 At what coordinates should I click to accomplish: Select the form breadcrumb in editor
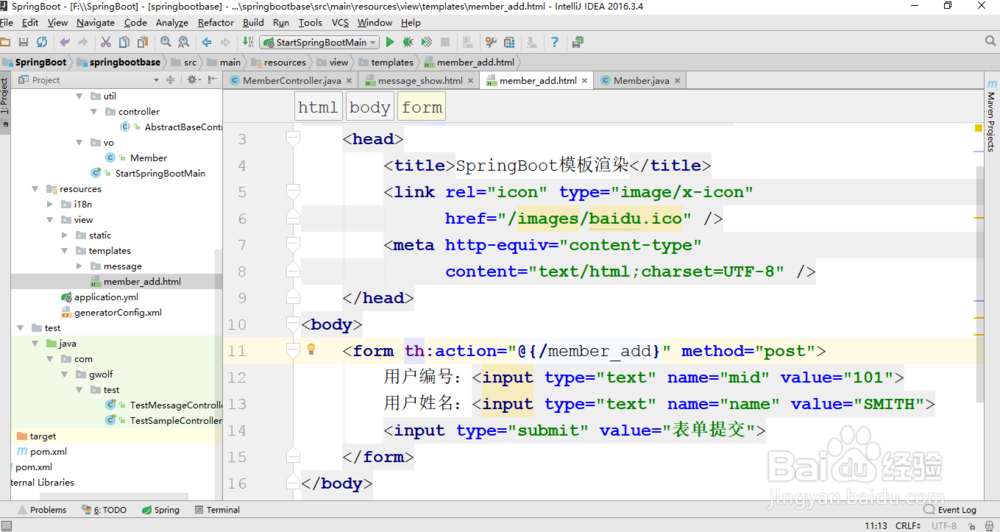click(x=422, y=107)
